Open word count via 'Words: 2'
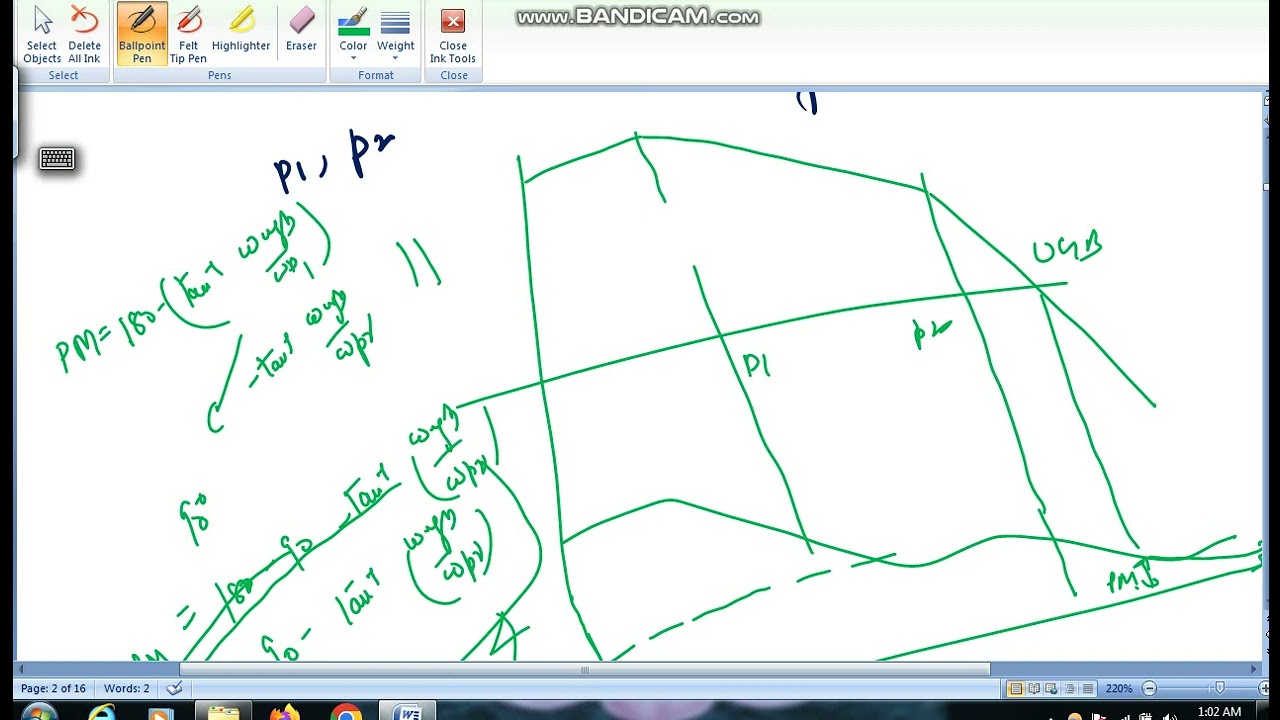Viewport: 1280px width, 720px height. pyautogui.click(x=127, y=688)
